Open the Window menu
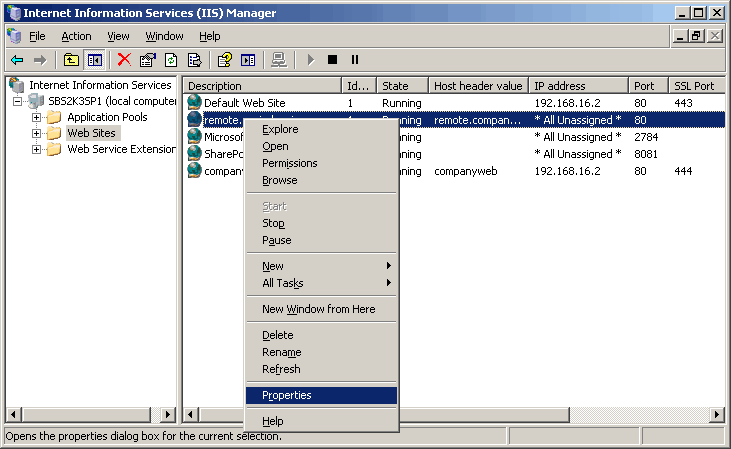Viewport: 731px width, 449px height. coord(165,36)
